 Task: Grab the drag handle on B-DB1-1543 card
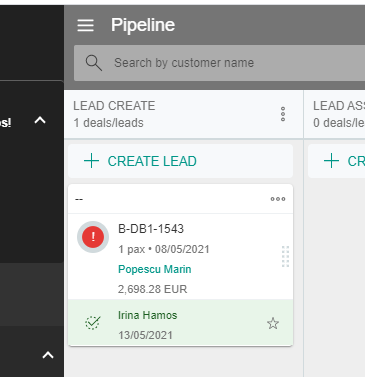(x=285, y=256)
